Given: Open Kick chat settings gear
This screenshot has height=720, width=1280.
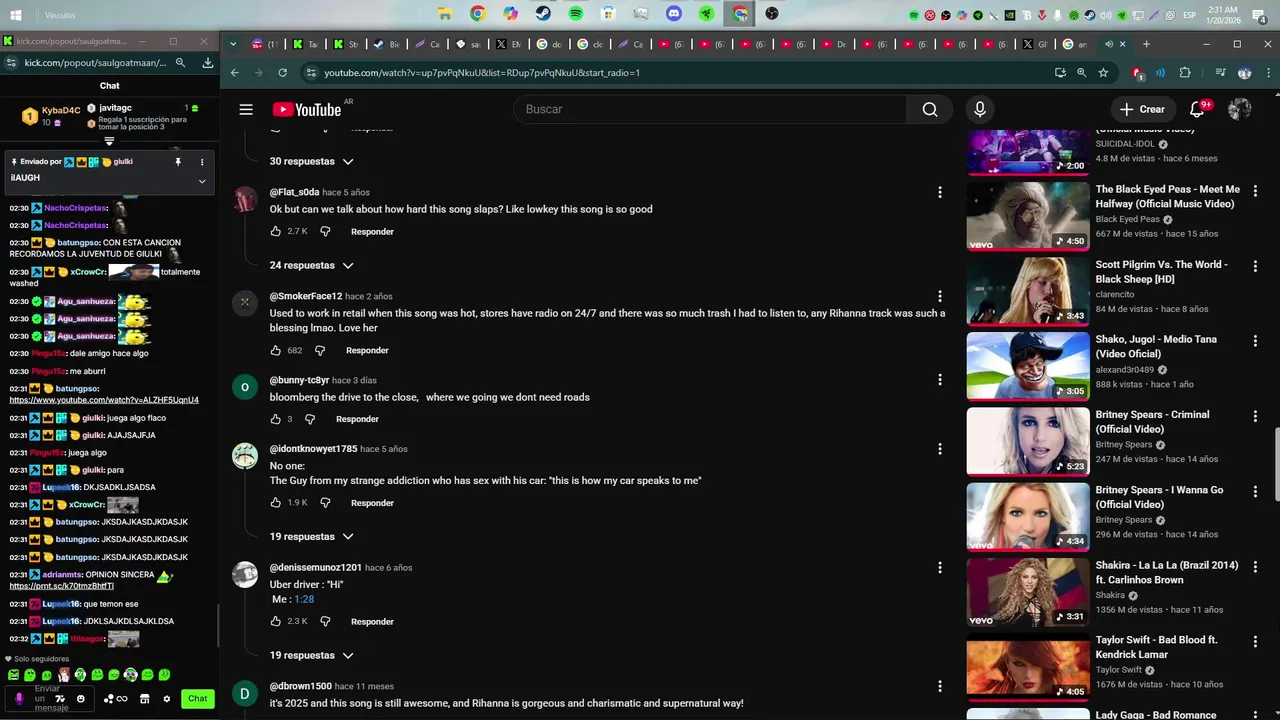Looking at the screenshot, I should coord(167,699).
